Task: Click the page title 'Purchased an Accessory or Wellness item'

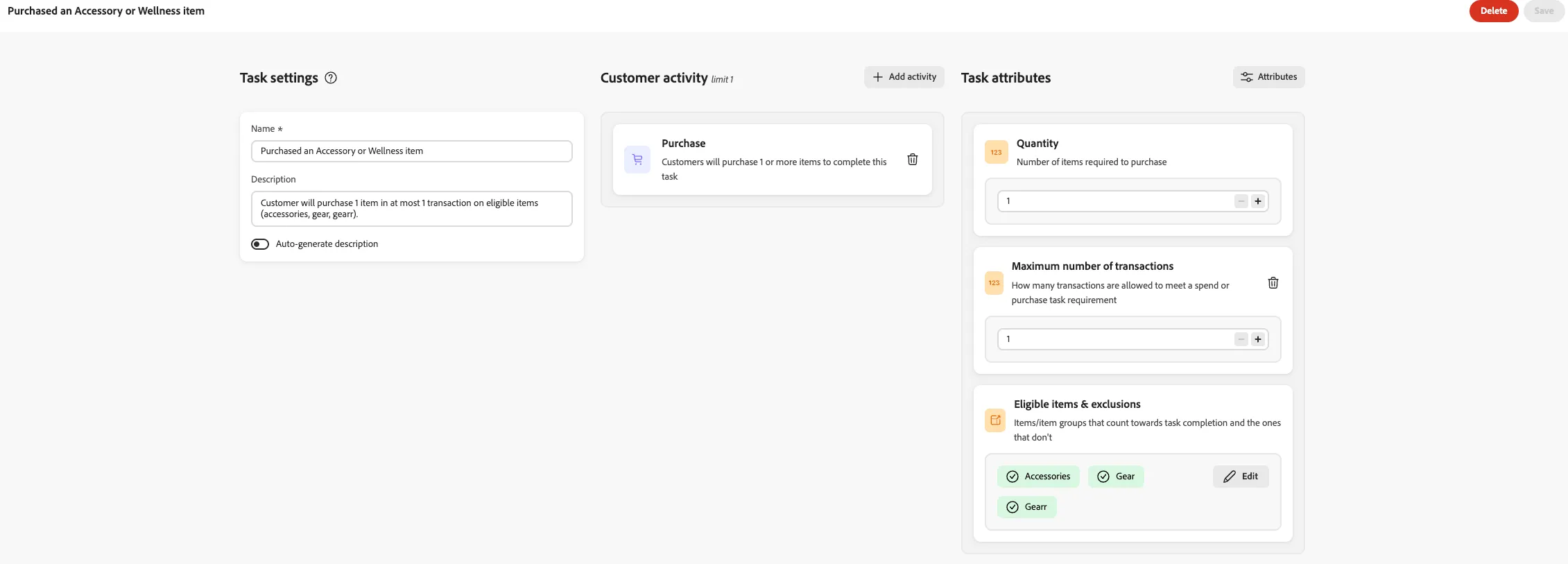Action: coord(106,11)
